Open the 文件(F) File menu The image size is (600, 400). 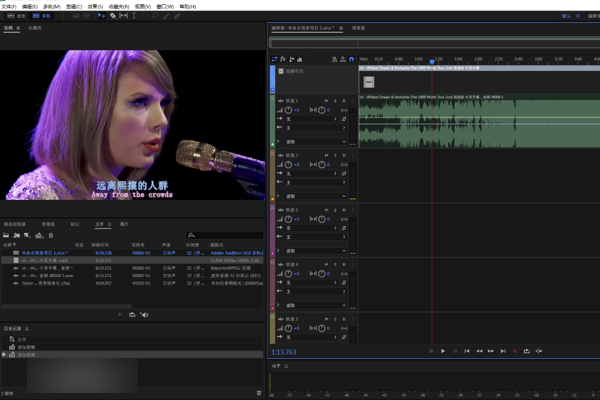coord(9,7)
